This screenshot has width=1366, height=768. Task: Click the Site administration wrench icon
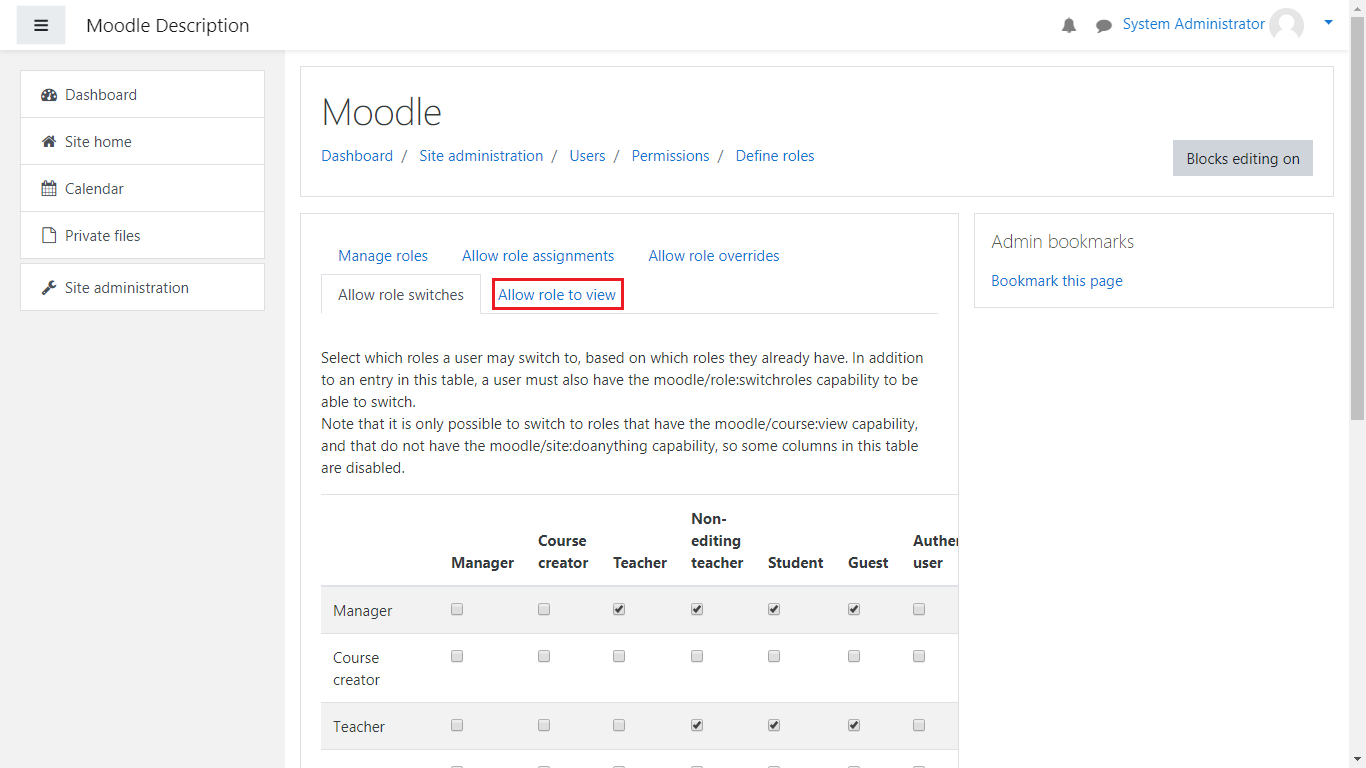click(x=49, y=288)
